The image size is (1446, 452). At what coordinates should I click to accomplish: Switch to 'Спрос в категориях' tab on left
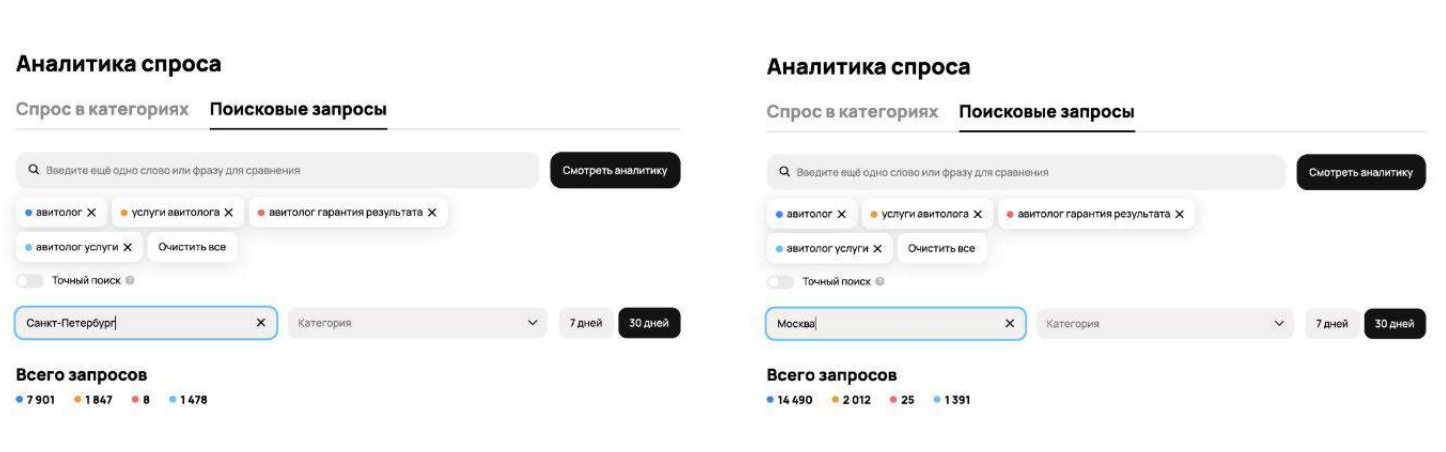102,109
